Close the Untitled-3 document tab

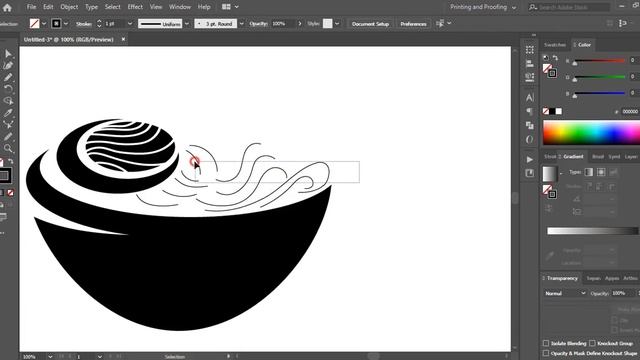pyautogui.click(x=123, y=39)
